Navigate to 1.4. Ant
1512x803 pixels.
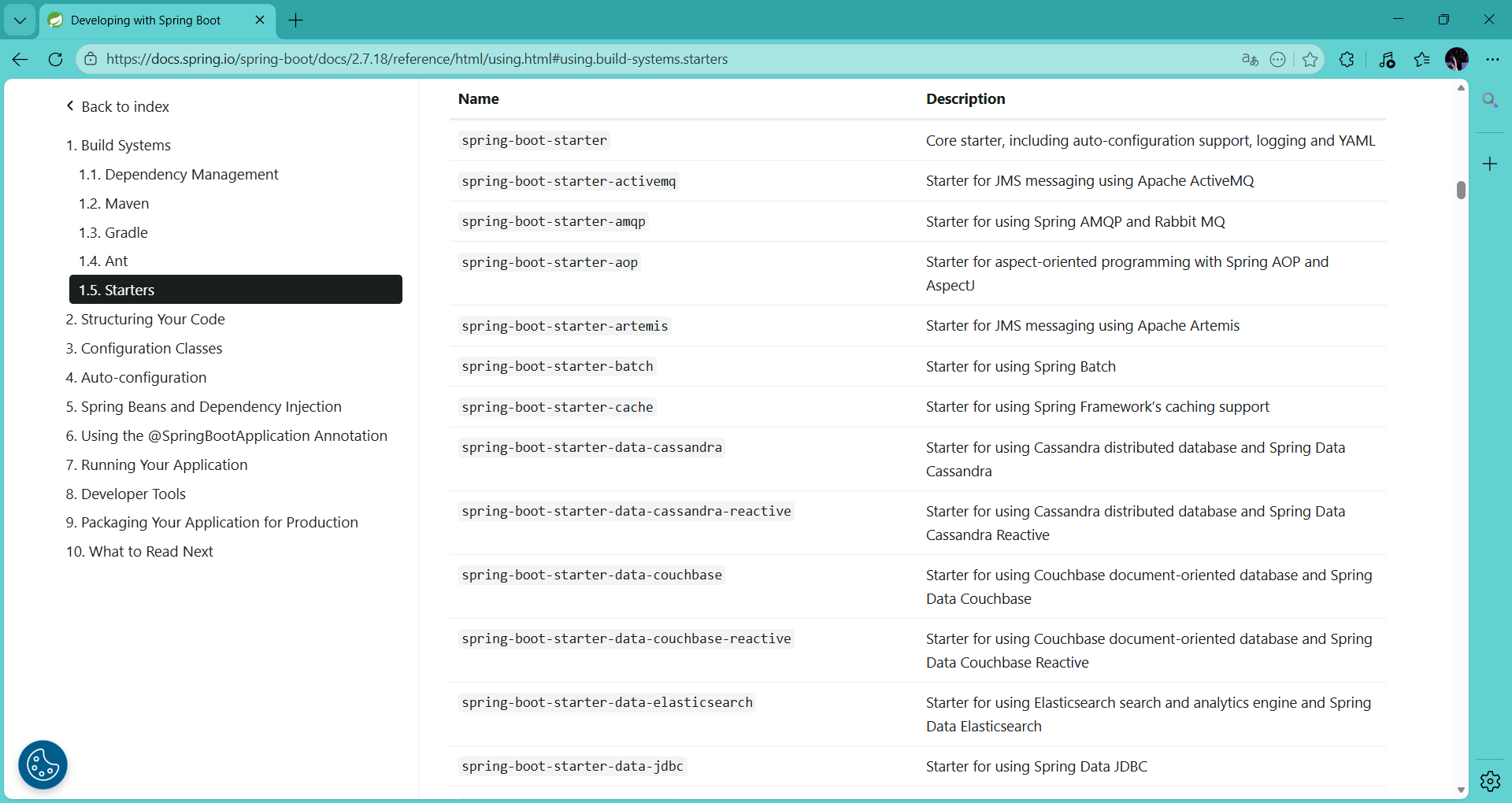[x=103, y=261]
